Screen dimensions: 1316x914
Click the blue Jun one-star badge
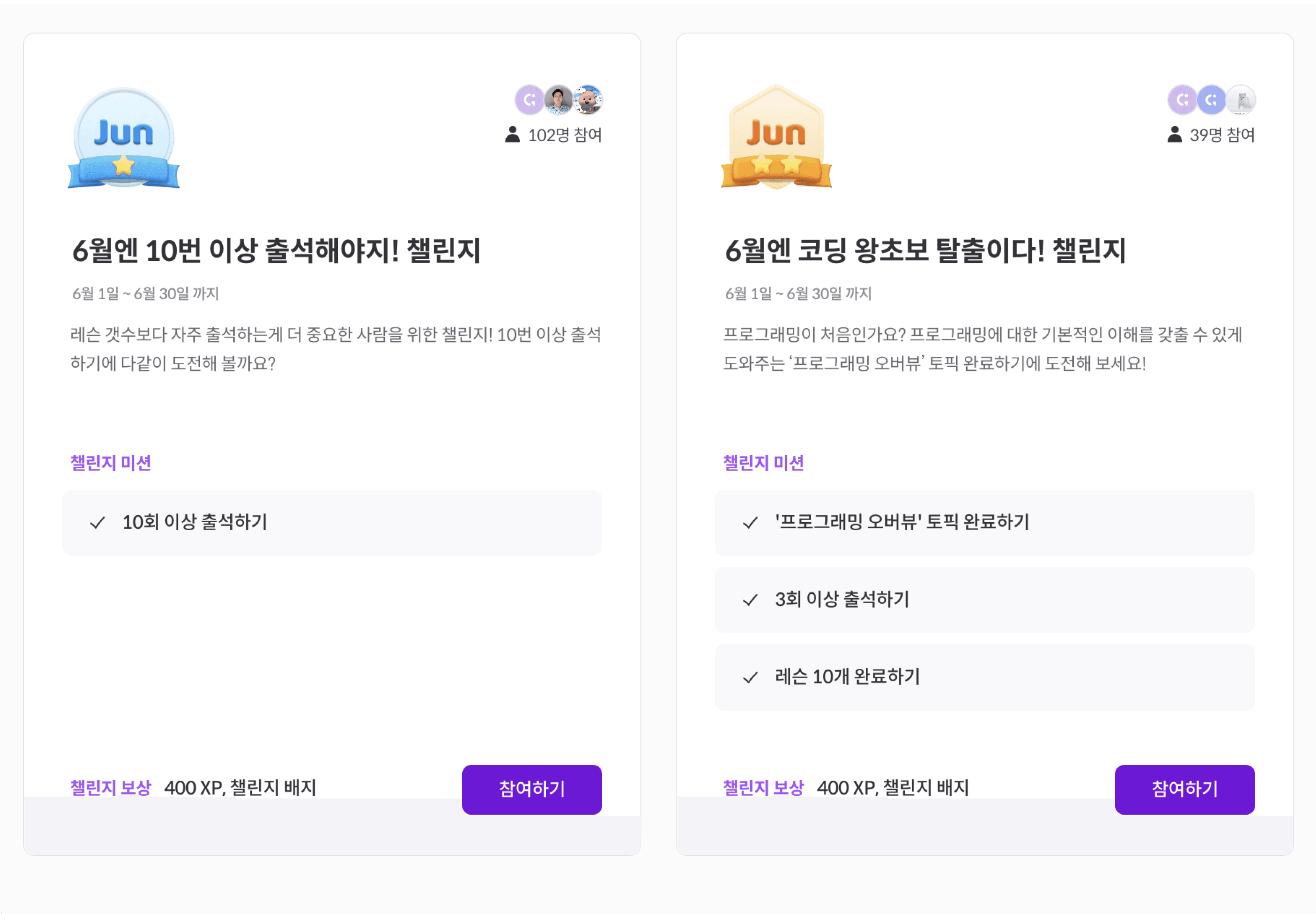(124, 138)
